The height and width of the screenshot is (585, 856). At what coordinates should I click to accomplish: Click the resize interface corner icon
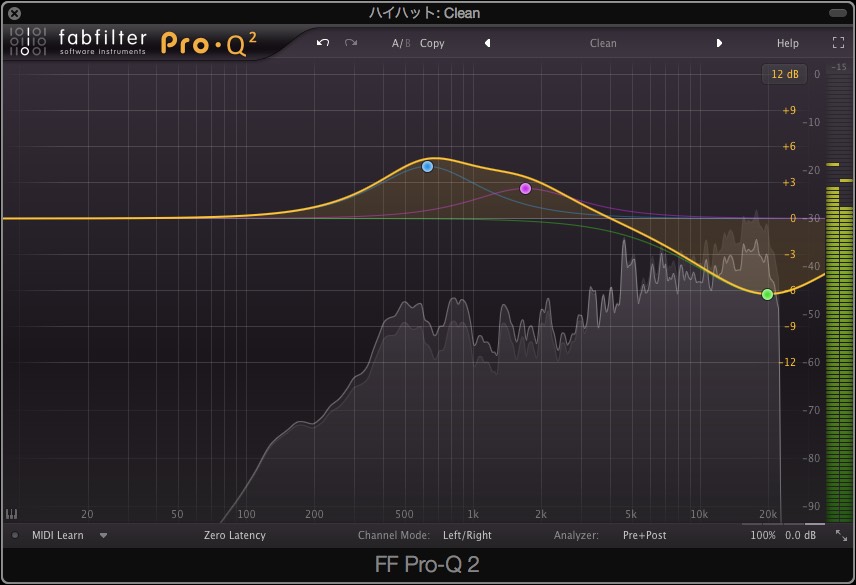click(x=841, y=535)
